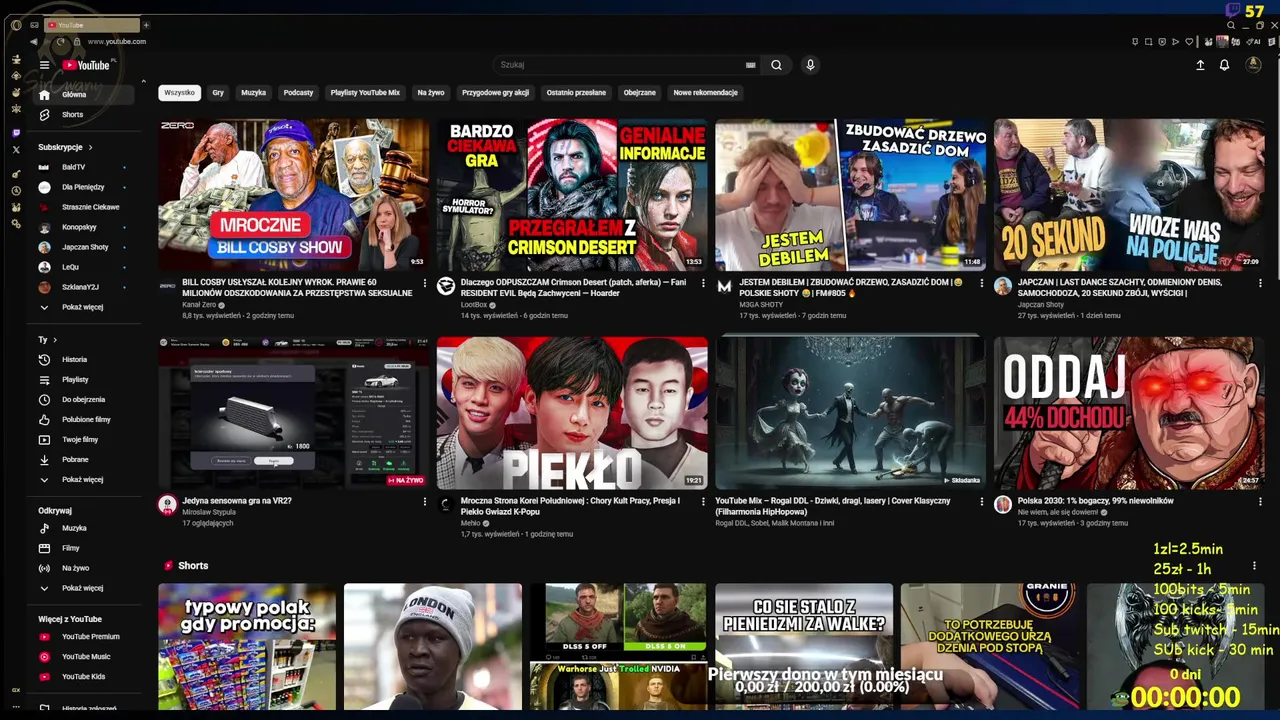Image resolution: width=1280 pixels, height=720 pixels.
Task: Open Muzyka under Odkrywaj
Action: tap(84, 528)
